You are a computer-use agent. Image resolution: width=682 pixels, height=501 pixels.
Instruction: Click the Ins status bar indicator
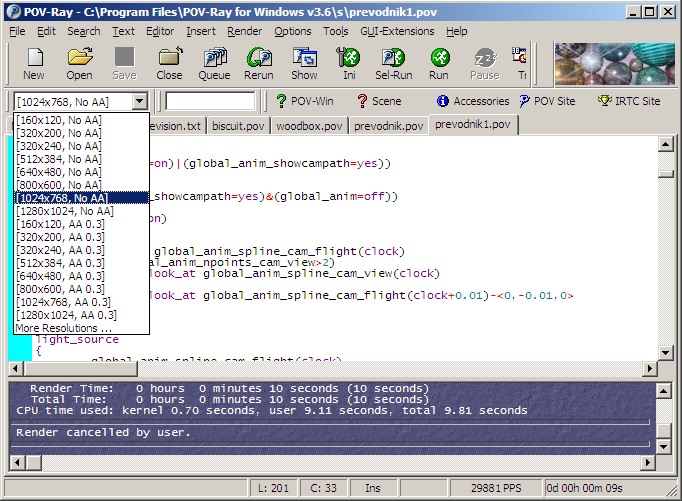[373, 488]
